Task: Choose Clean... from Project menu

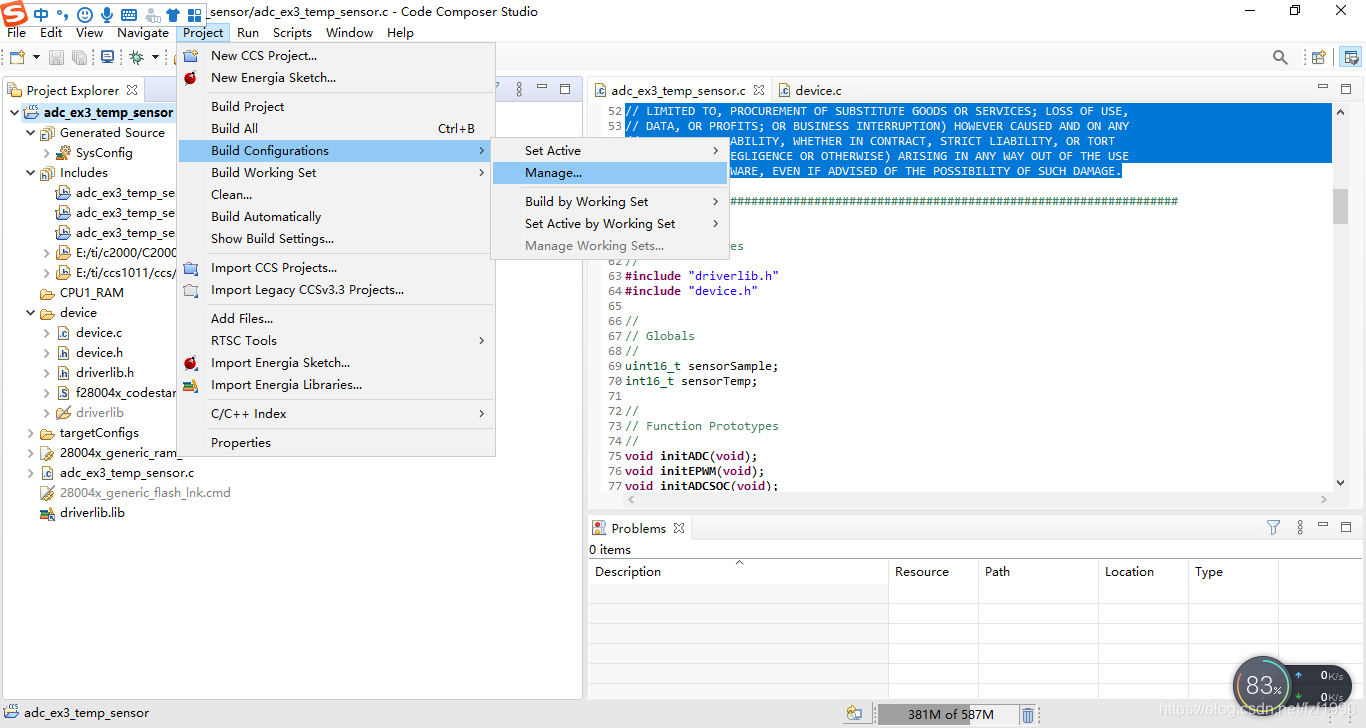Action: (x=335, y=194)
